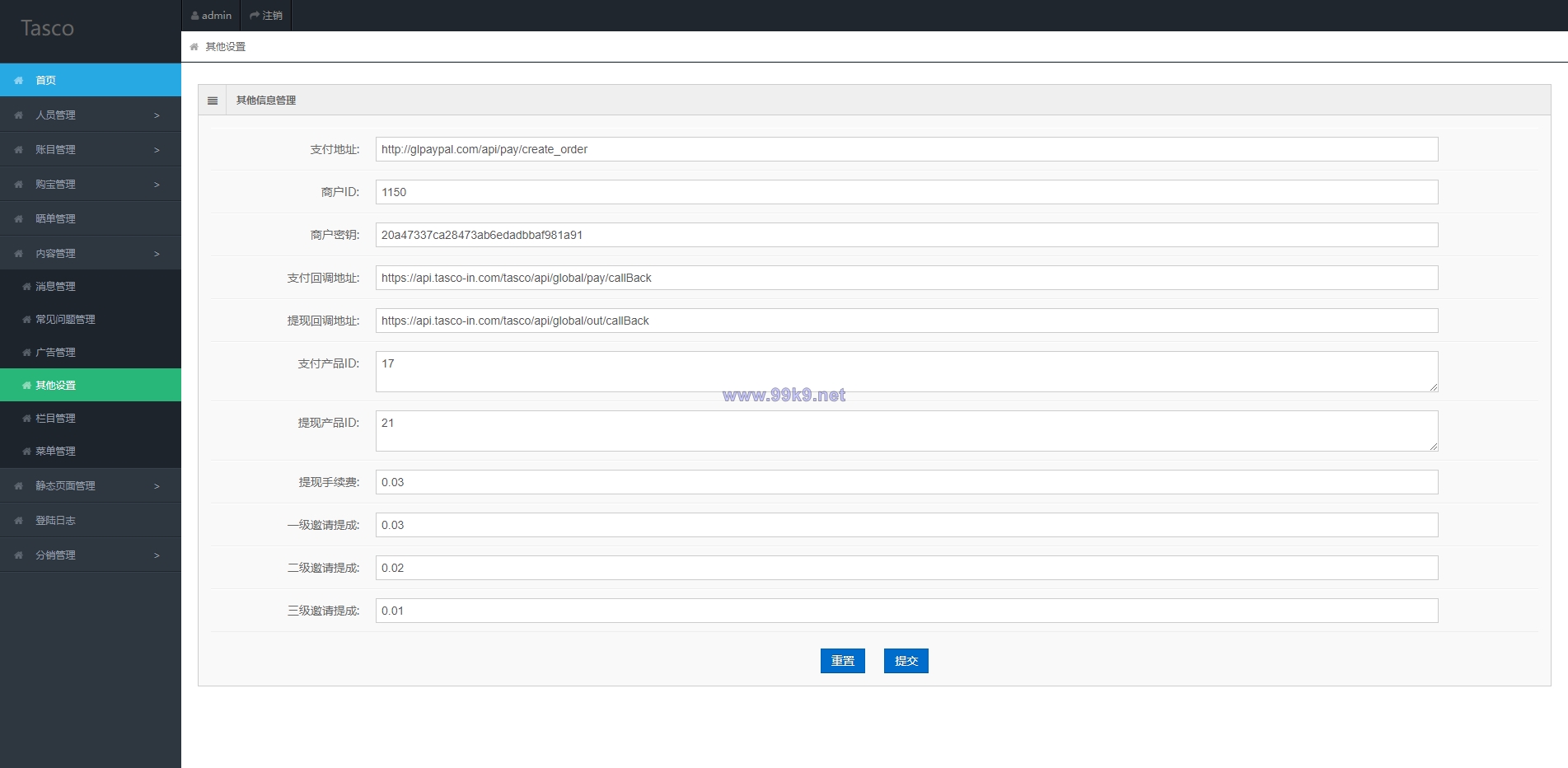This screenshot has width=1568, height=768.
Task: Click the 商户密钥 field label
Action: point(335,235)
